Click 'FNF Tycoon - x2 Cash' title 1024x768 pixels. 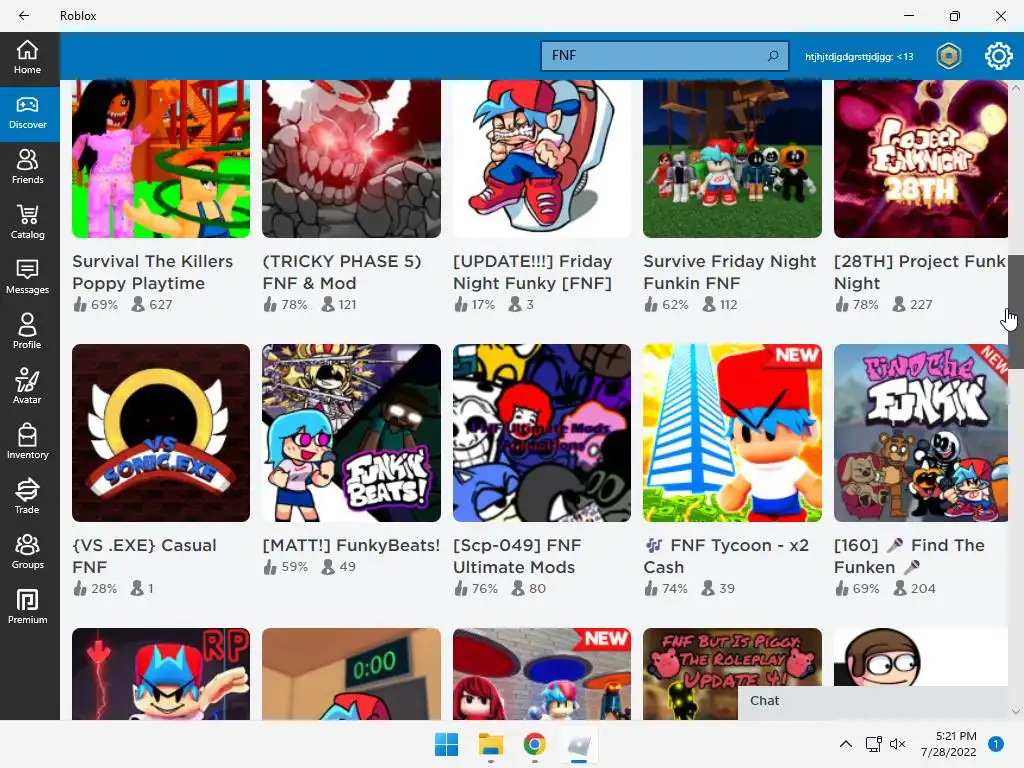(726, 556)
